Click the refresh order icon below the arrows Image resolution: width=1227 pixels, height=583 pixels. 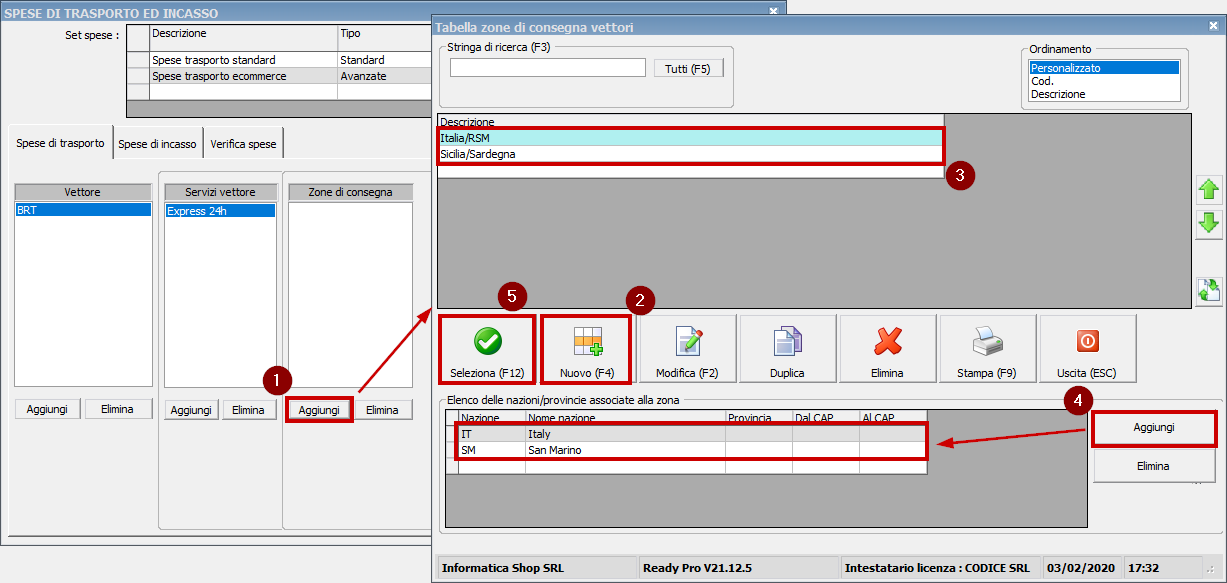1209,290
